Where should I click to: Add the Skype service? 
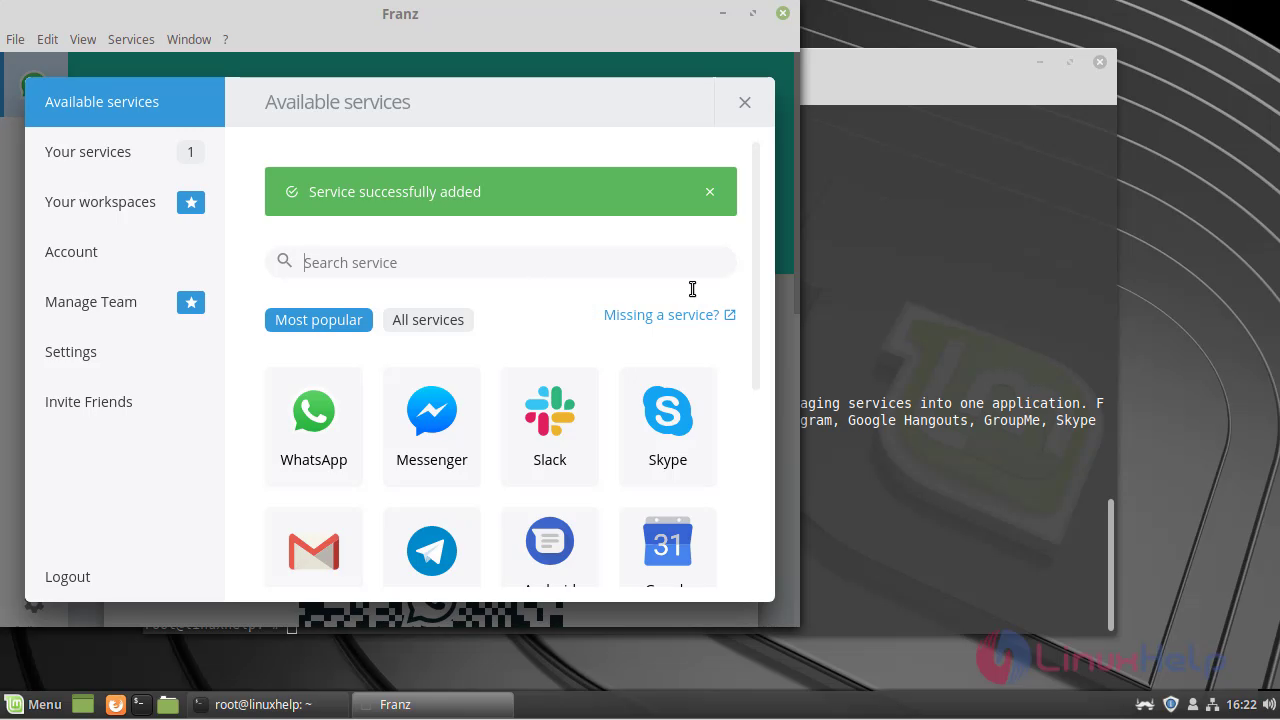pyautogui.click(x=668, y=427)
